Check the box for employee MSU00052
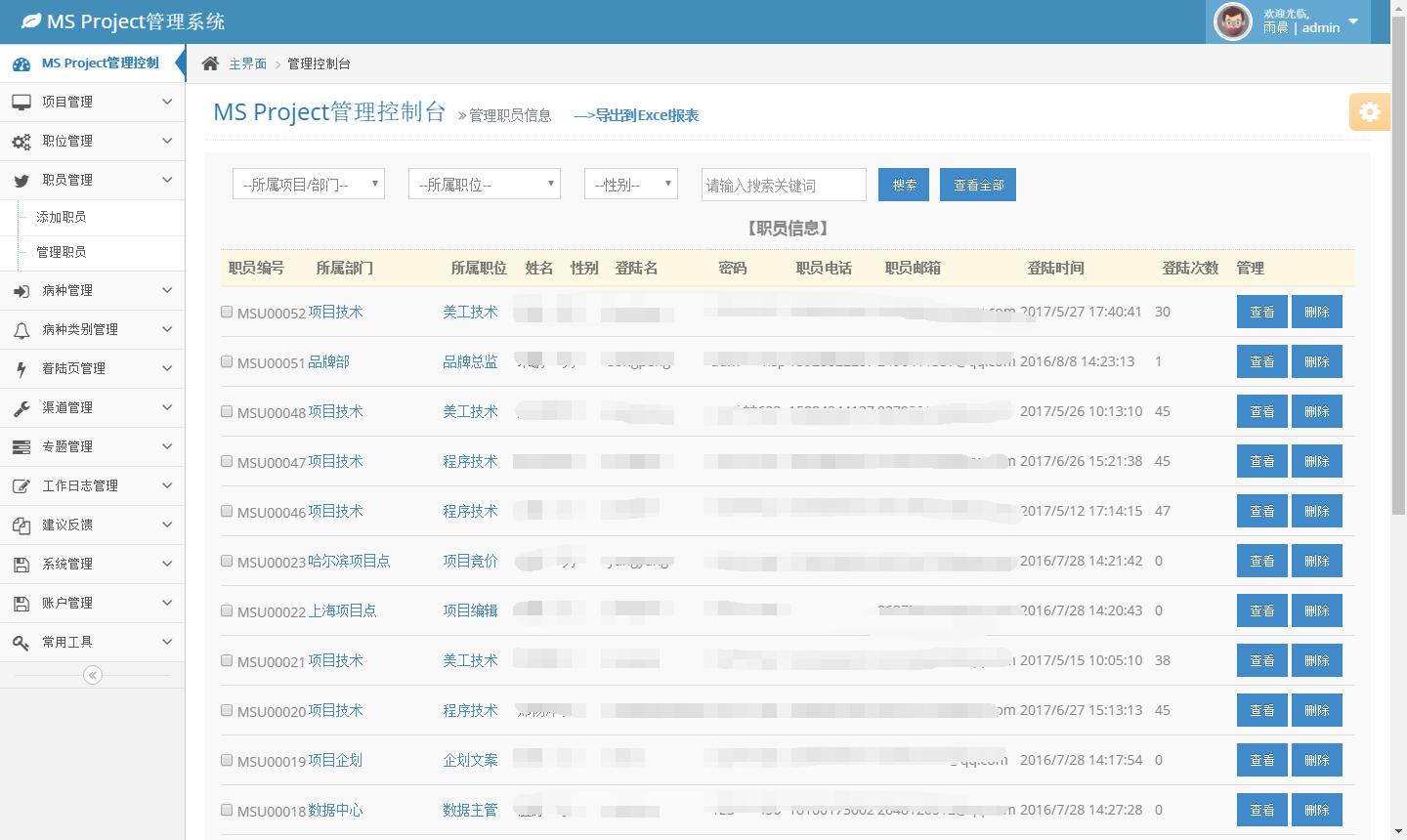Image resolution: width=1407 pixels, height=840 pixels. click(227, 312)
